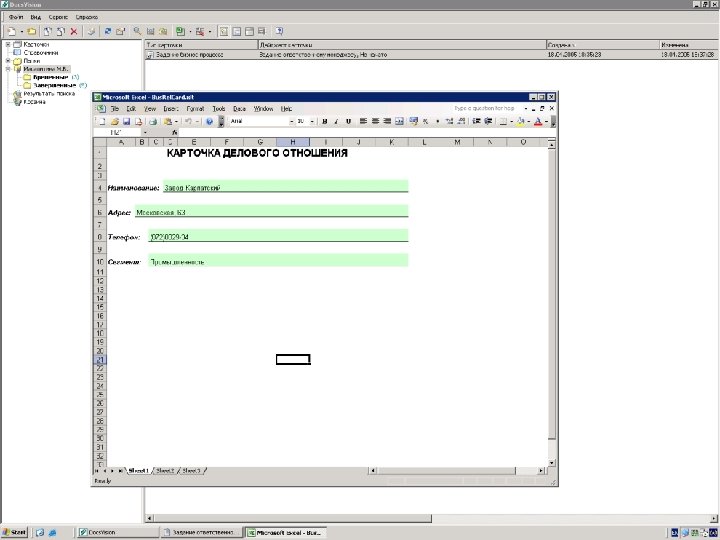Toggle second view-mode button in DocsVision toolbar
Screen dimensions: 720x540
tap(236, 31)
